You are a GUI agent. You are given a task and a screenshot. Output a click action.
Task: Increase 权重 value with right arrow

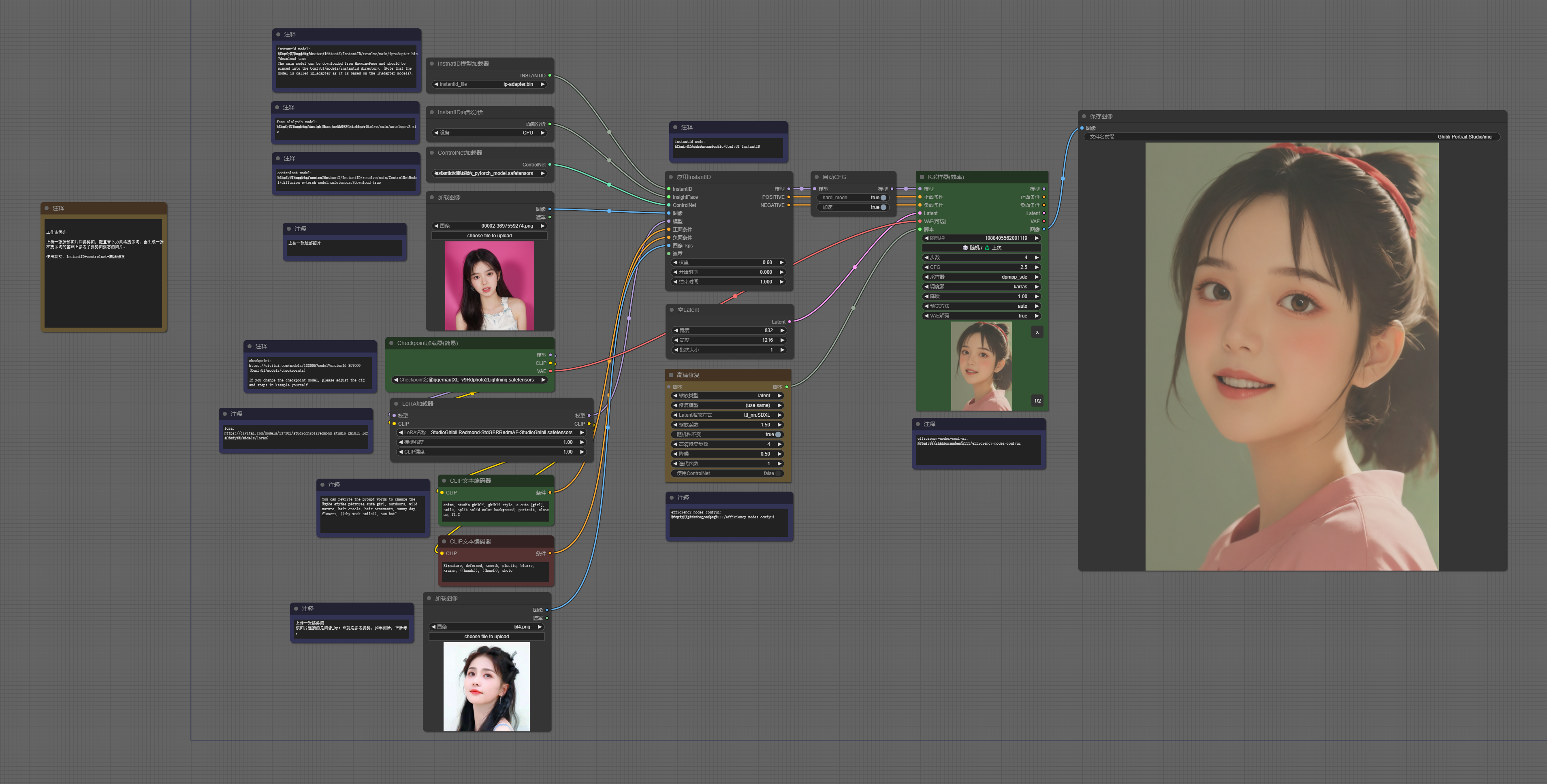(781, 262)
